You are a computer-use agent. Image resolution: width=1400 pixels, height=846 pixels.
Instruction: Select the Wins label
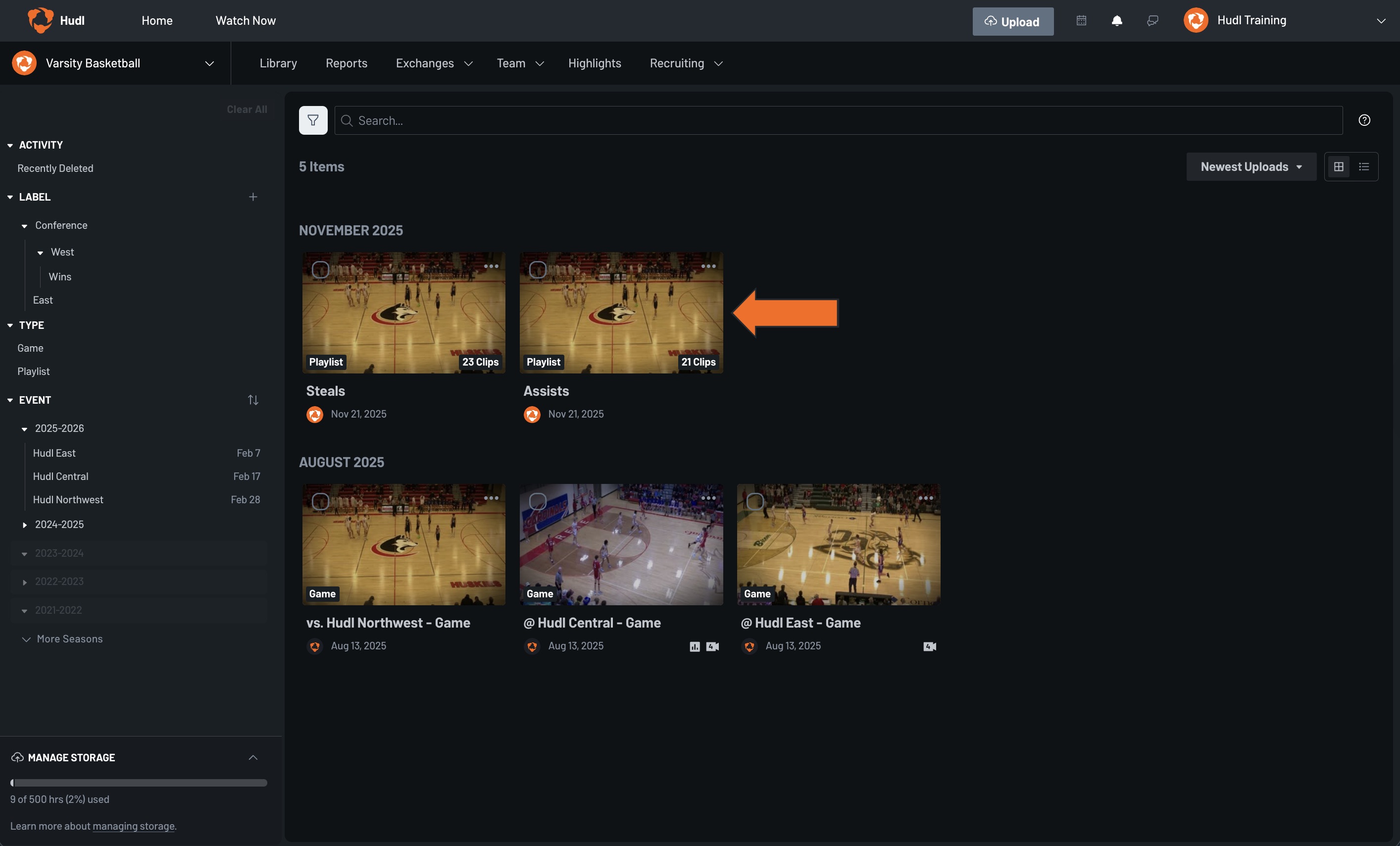tap(60, 277)
